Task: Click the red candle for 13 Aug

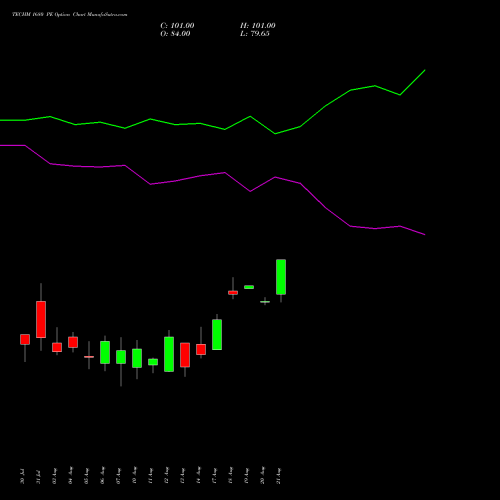Action: point(185,355)
